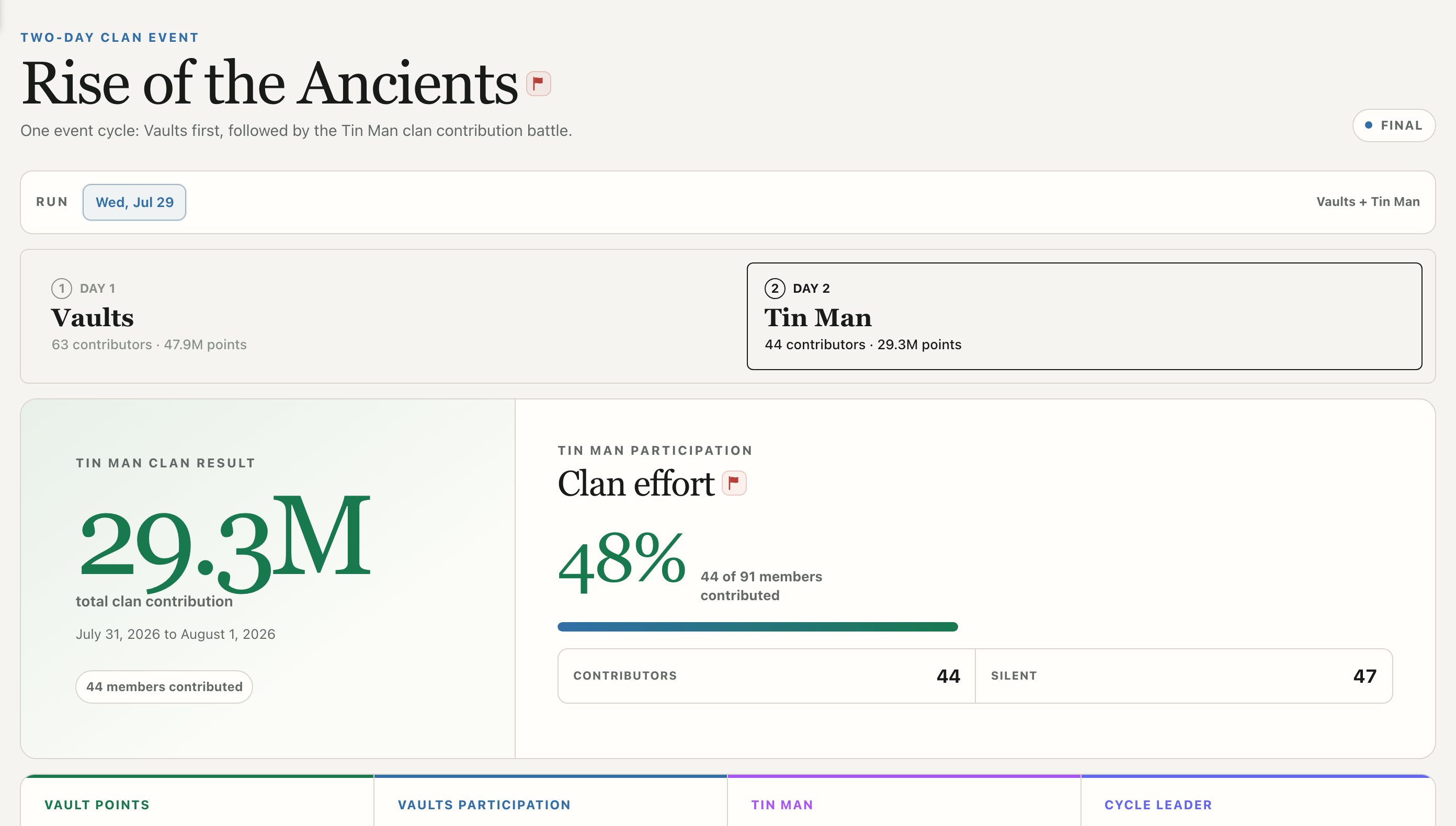Screen dimensions: 1456x826
Task: Click the 'RUN' label
Action: coord(52,202)
